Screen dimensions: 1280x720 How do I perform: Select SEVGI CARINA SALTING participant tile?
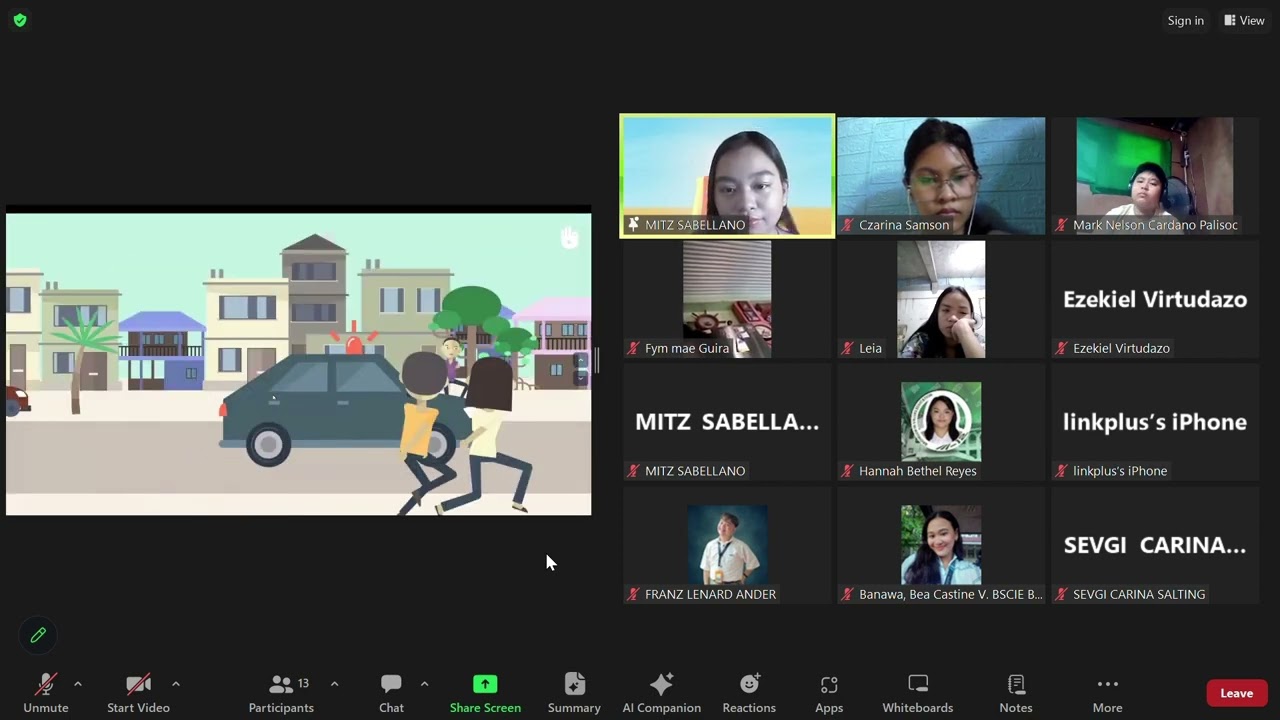pos(1155,545)
